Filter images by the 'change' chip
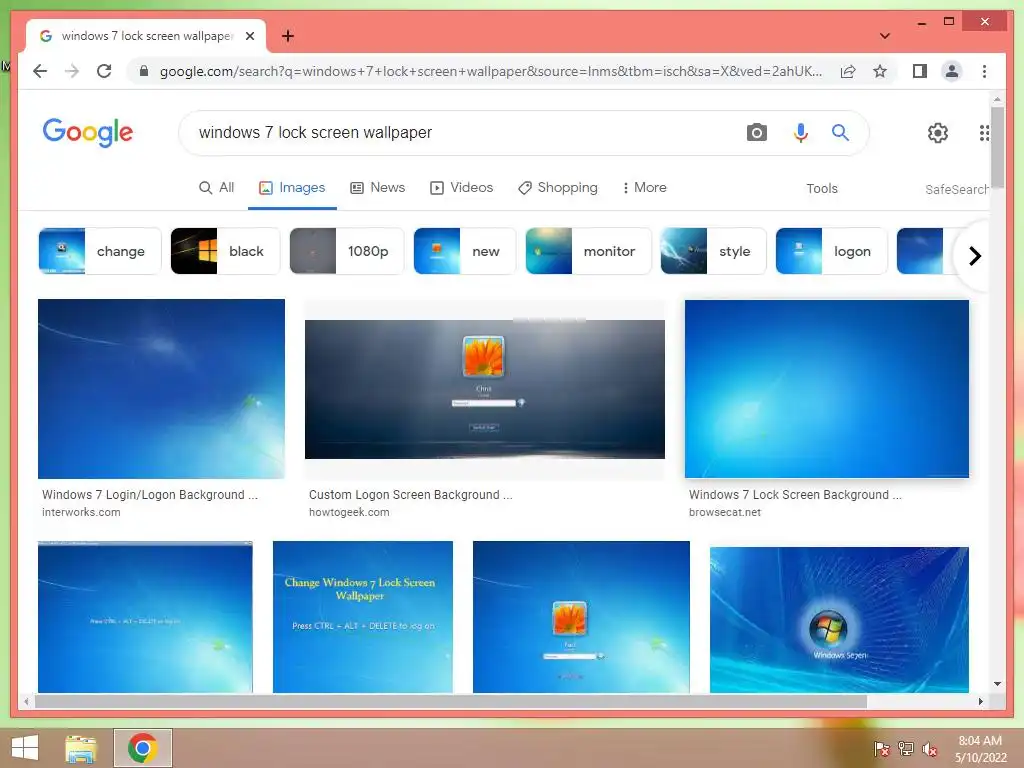 coord(100,251)
